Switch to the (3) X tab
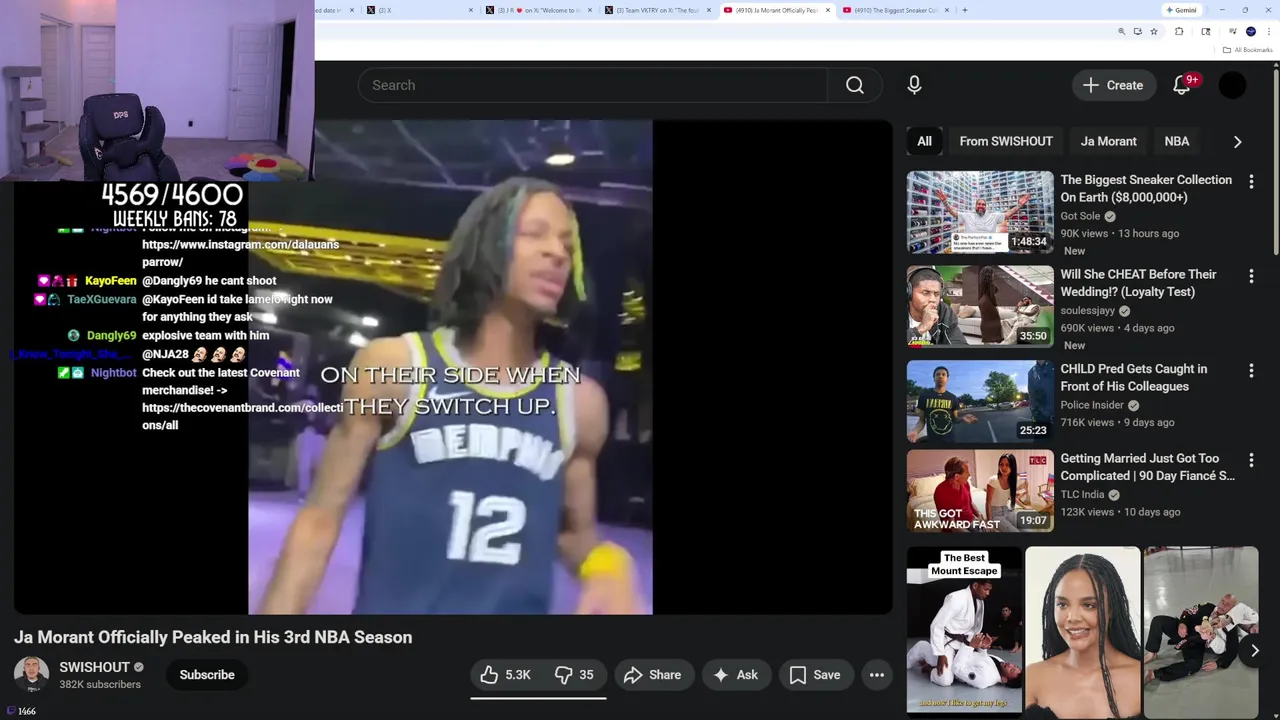 click(x=420, y=10)
